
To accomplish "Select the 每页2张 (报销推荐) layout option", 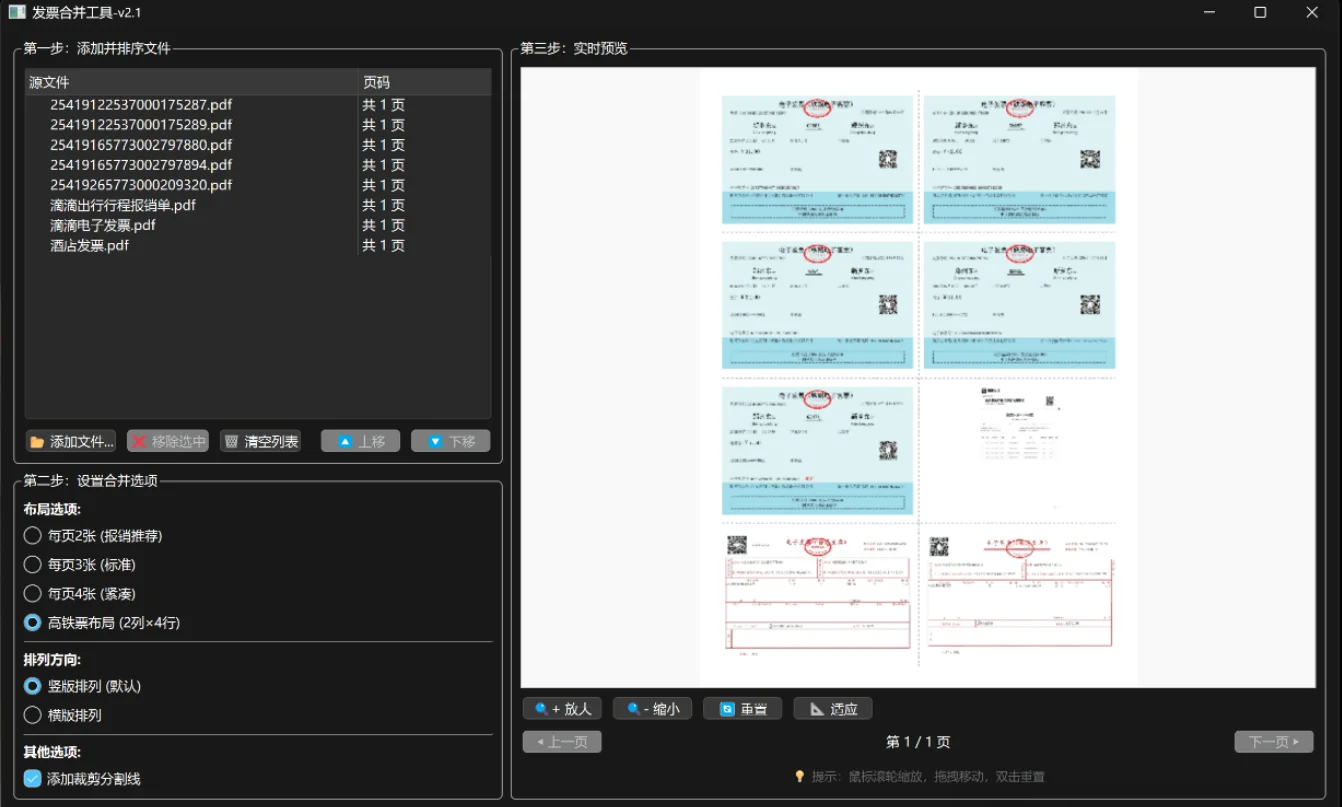I will [33, 536].
